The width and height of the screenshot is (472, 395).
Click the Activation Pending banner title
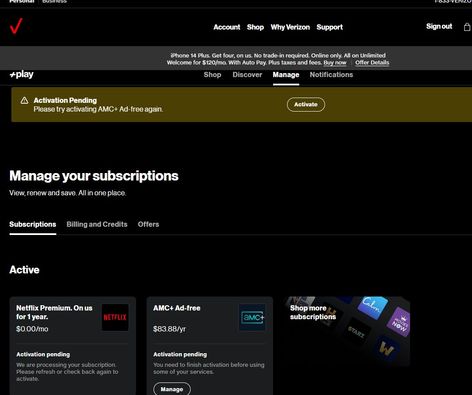tap(65, 100)
